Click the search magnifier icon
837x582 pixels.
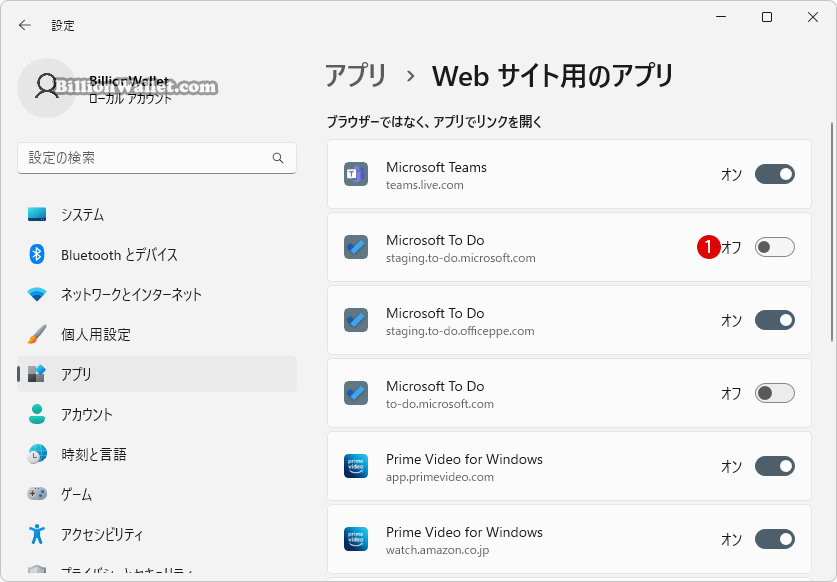pyautogui.click(x=278, y=158)
